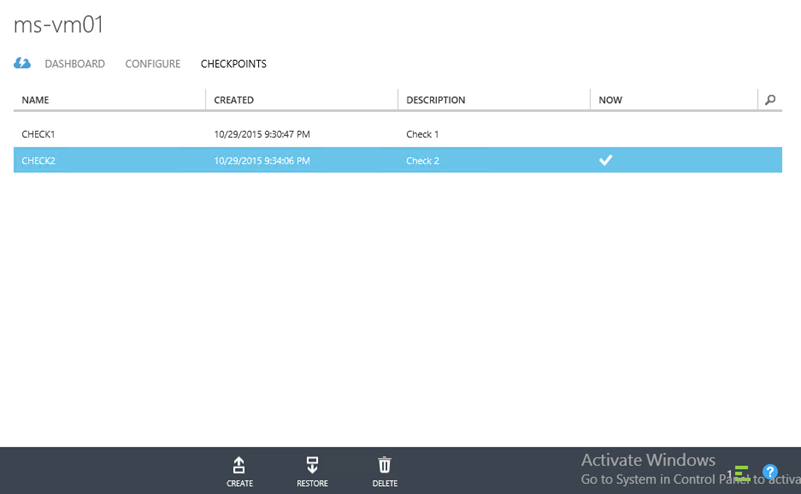Switch to the DASHBOARD tab
801x494 pixels.
[75, 64]
